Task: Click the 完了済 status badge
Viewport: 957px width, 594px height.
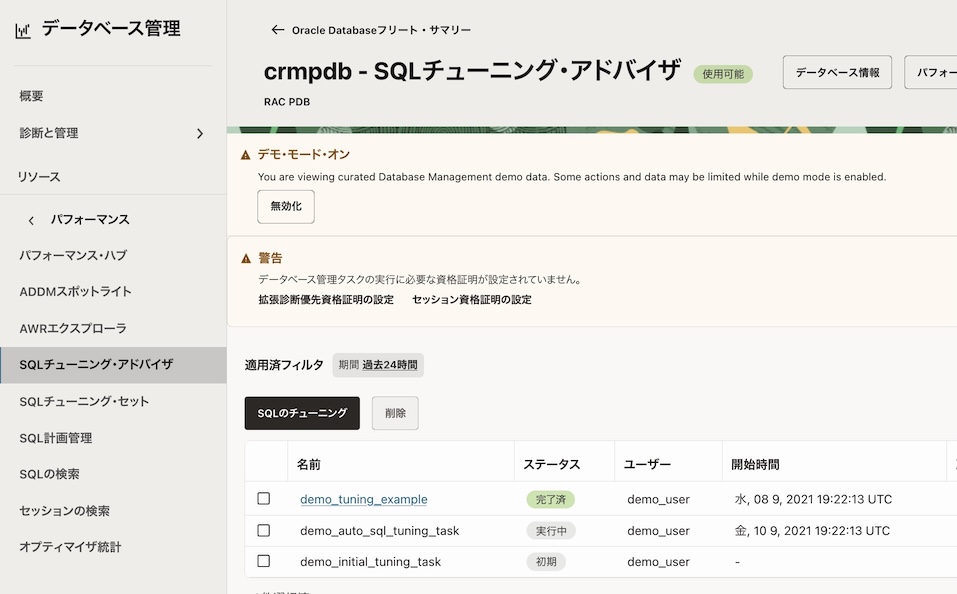Action: click(551, 499)
